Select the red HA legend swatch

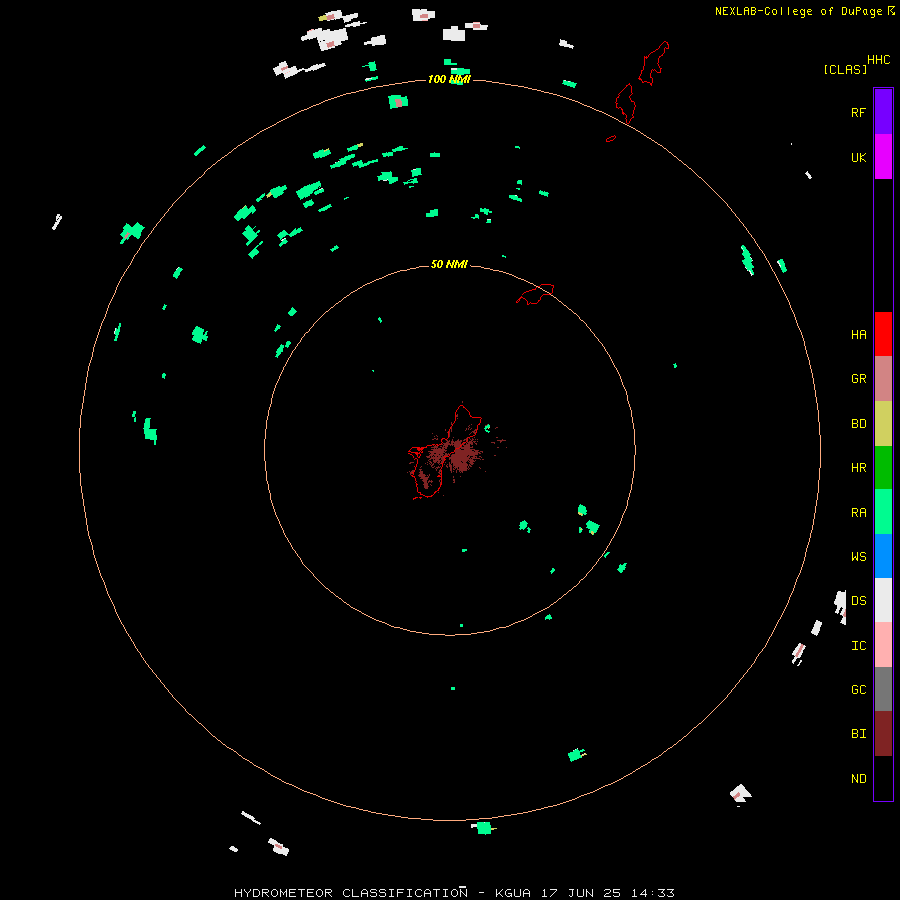pyautogui.click(x=883, y=334)
